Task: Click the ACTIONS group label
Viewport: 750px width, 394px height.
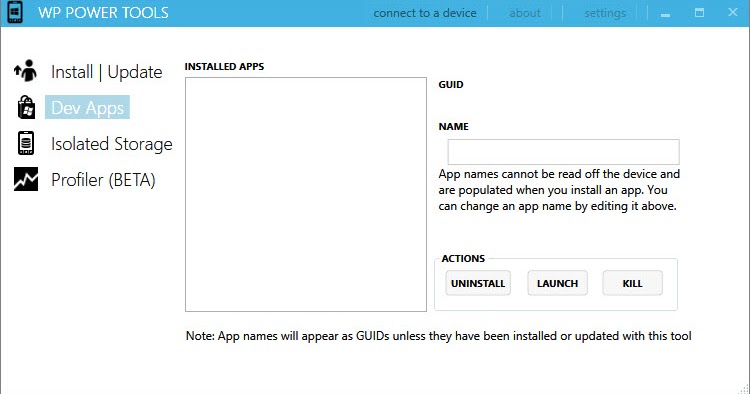Action: 463,259
